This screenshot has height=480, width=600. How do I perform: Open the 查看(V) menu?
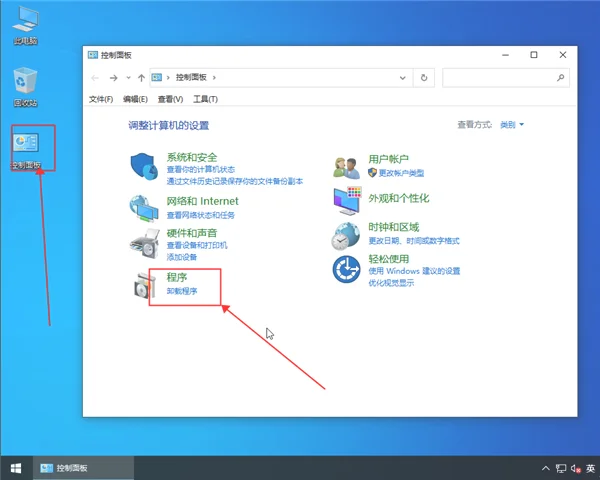click(170, 100)
